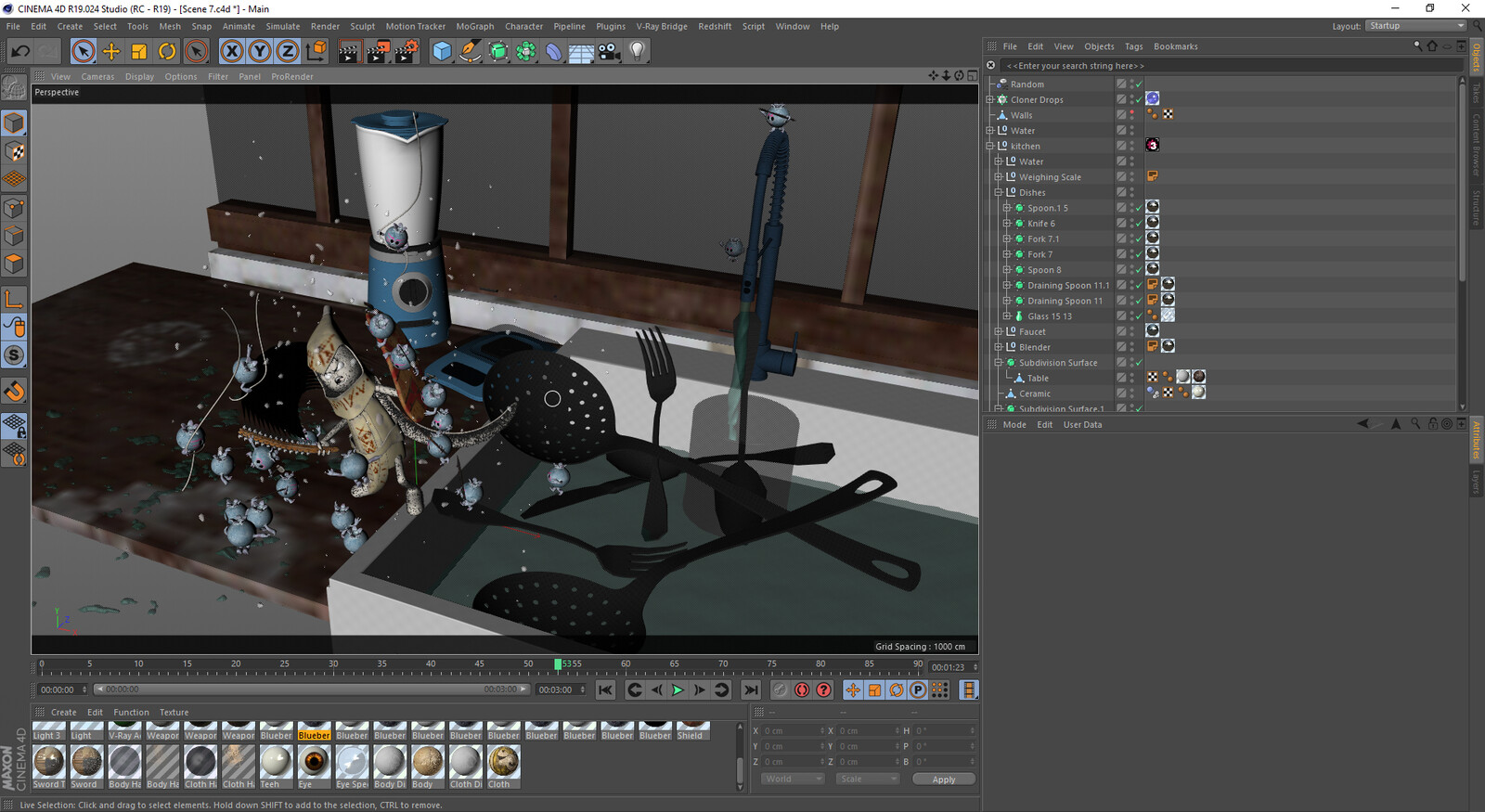Open the Floor environment object icon
The image size is (1485, 812).
581,51
